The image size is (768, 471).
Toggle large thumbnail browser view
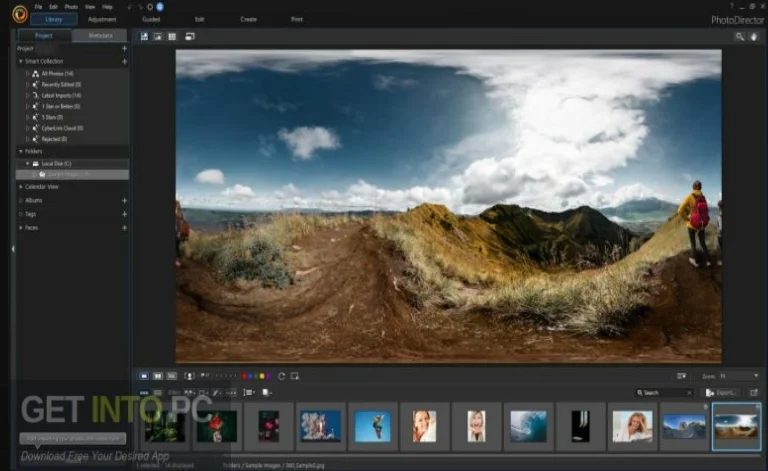point(144,393)
